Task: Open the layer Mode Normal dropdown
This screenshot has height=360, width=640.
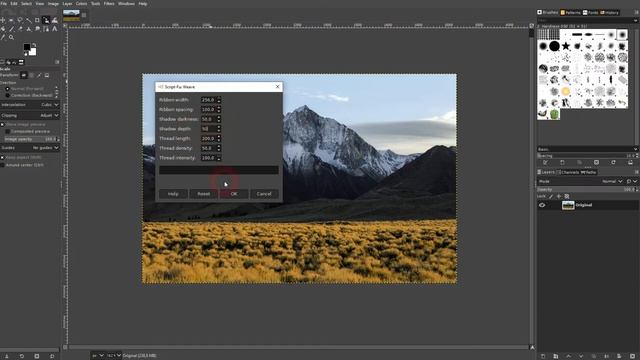Action: click(x=612, y=181)
